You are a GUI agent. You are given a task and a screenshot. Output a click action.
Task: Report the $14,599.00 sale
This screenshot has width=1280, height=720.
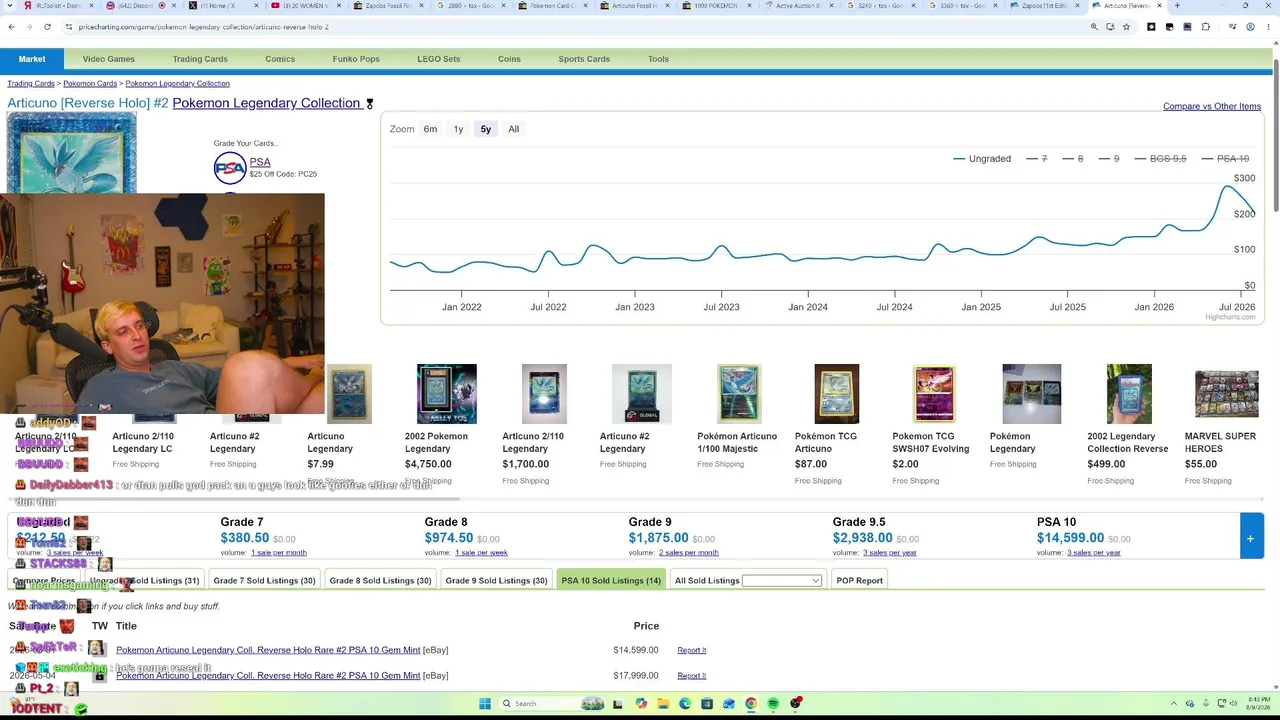pyautogui.click(x=691, y=650)
